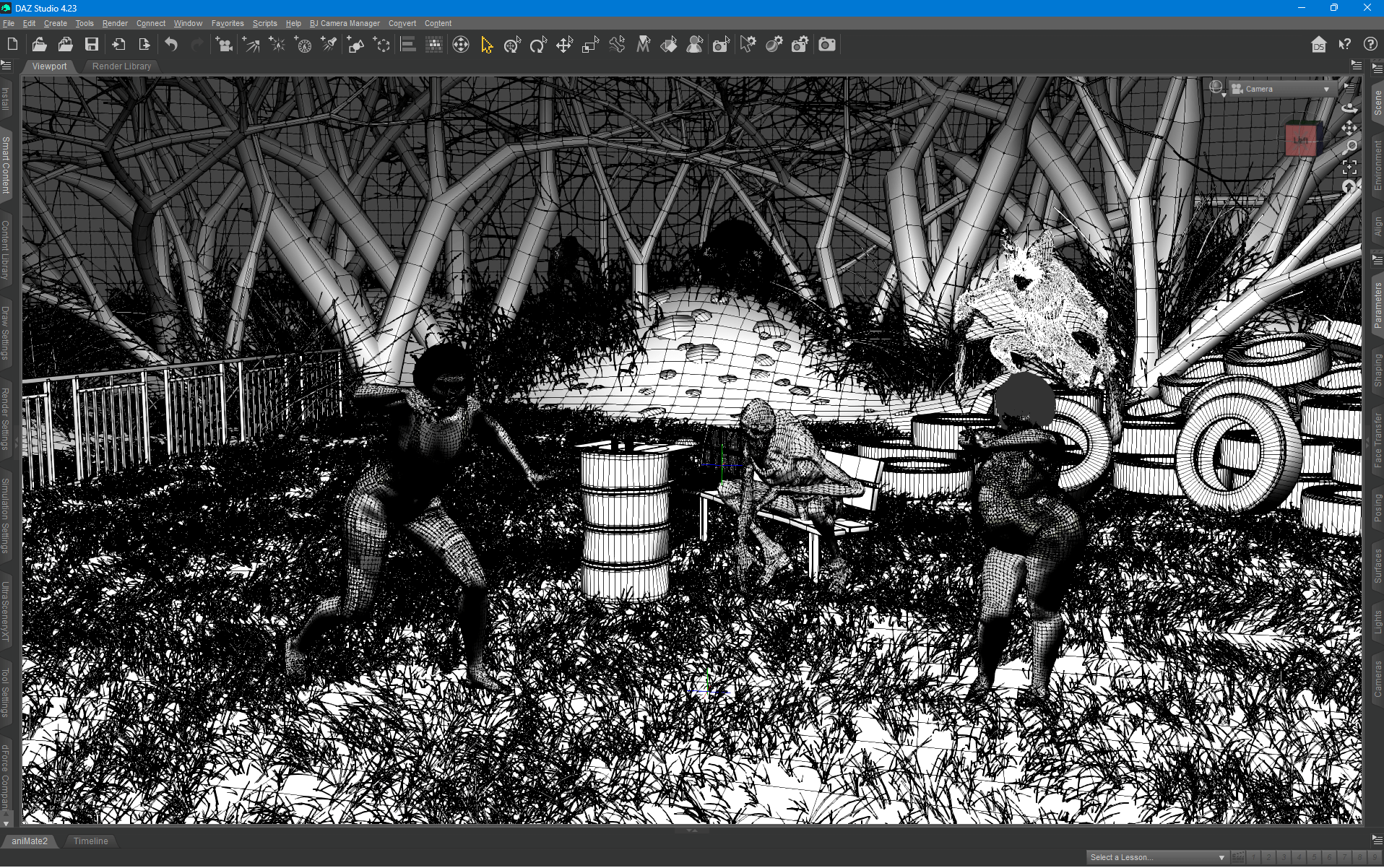
Task: Open the BJ Camera Manager menu
Action: pyautogui.click(x=345, y=23)
